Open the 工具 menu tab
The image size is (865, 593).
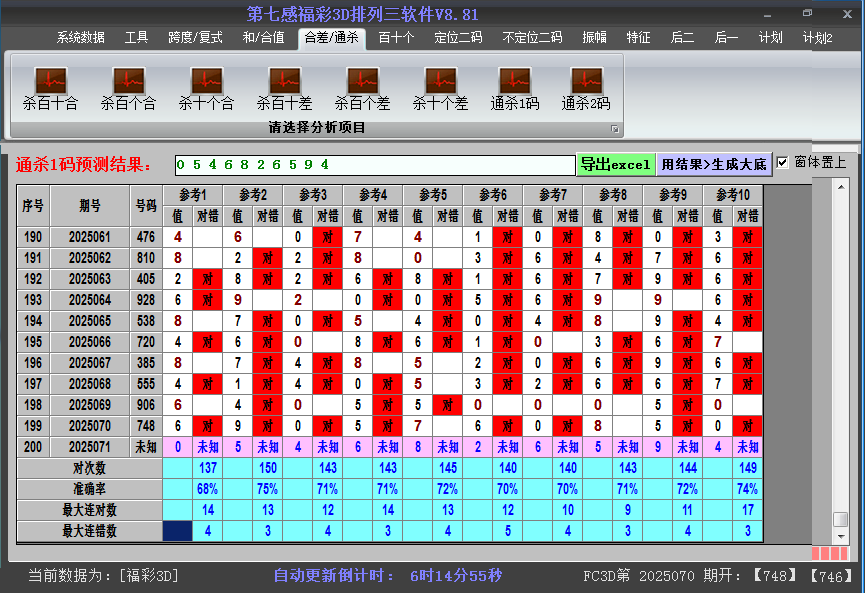click(136, 38)
